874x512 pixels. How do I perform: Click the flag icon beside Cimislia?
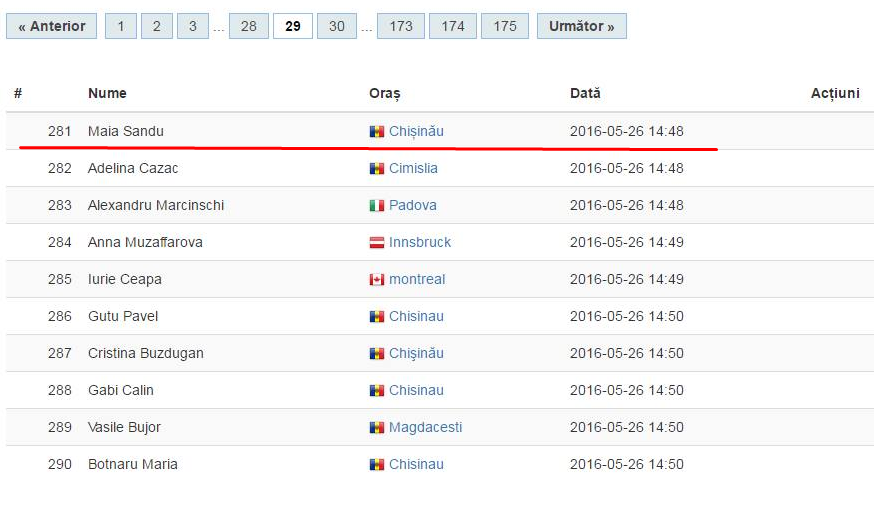pyautogui.click(x=377, y=169)
